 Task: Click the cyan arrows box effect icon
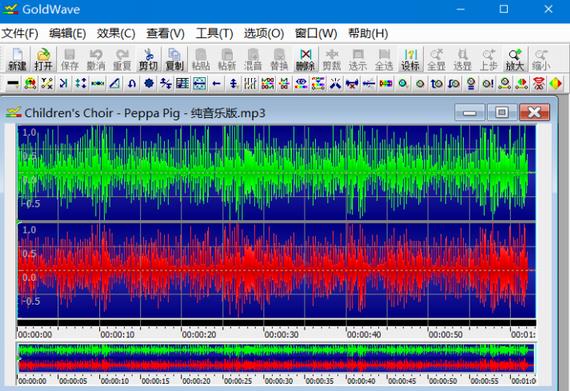200,84
